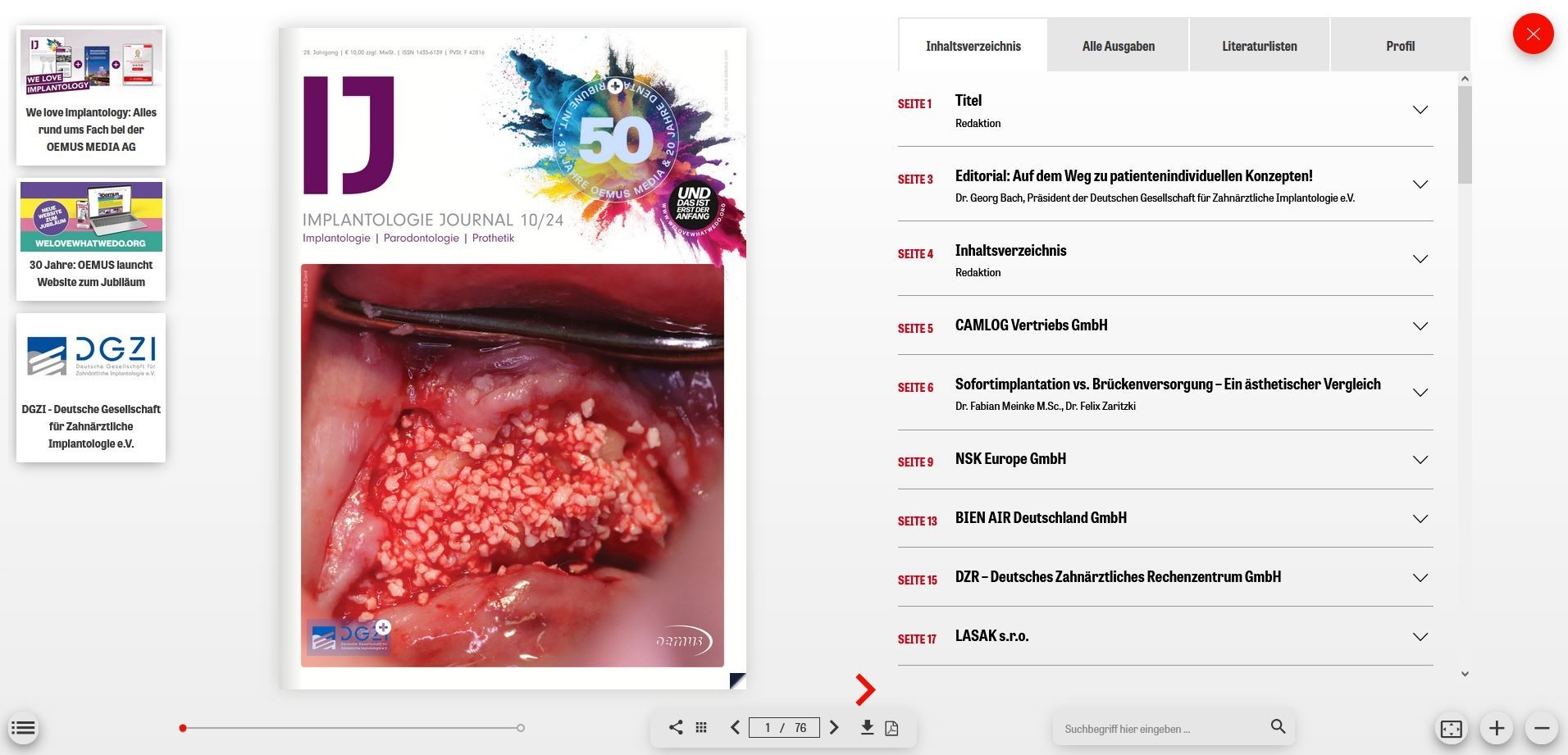Close the viewer with red X button
1568x755 pixels.
1533,34
